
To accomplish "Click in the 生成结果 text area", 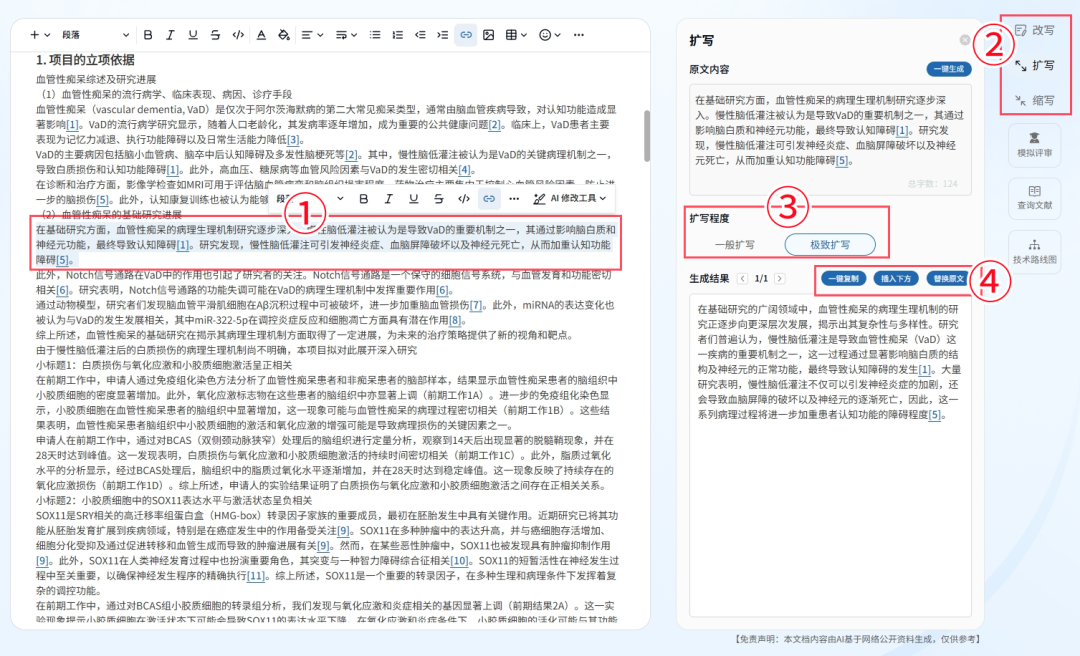I will (x=830, y=455).
